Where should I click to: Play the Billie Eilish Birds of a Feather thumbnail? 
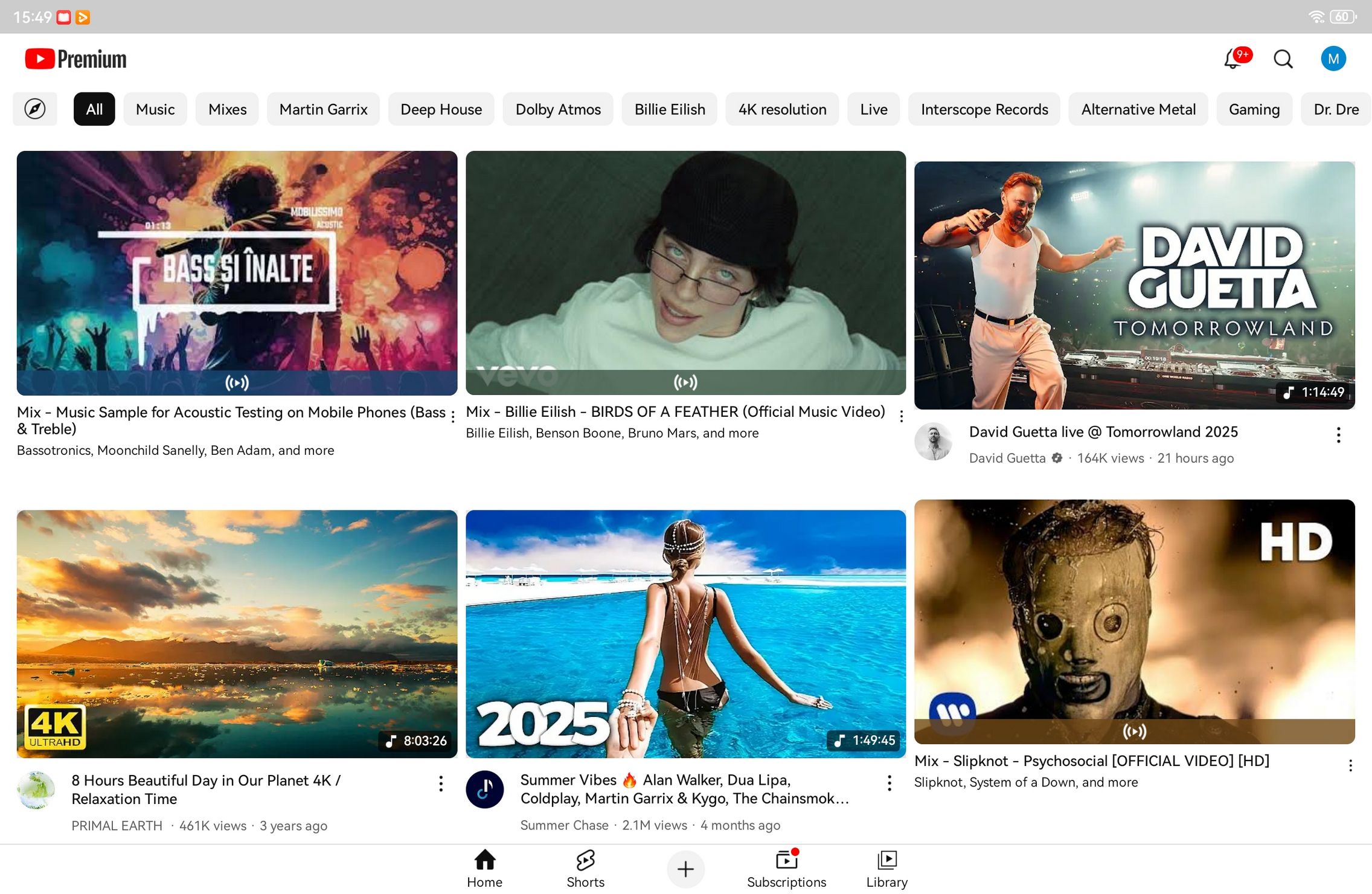coord(685,272)
